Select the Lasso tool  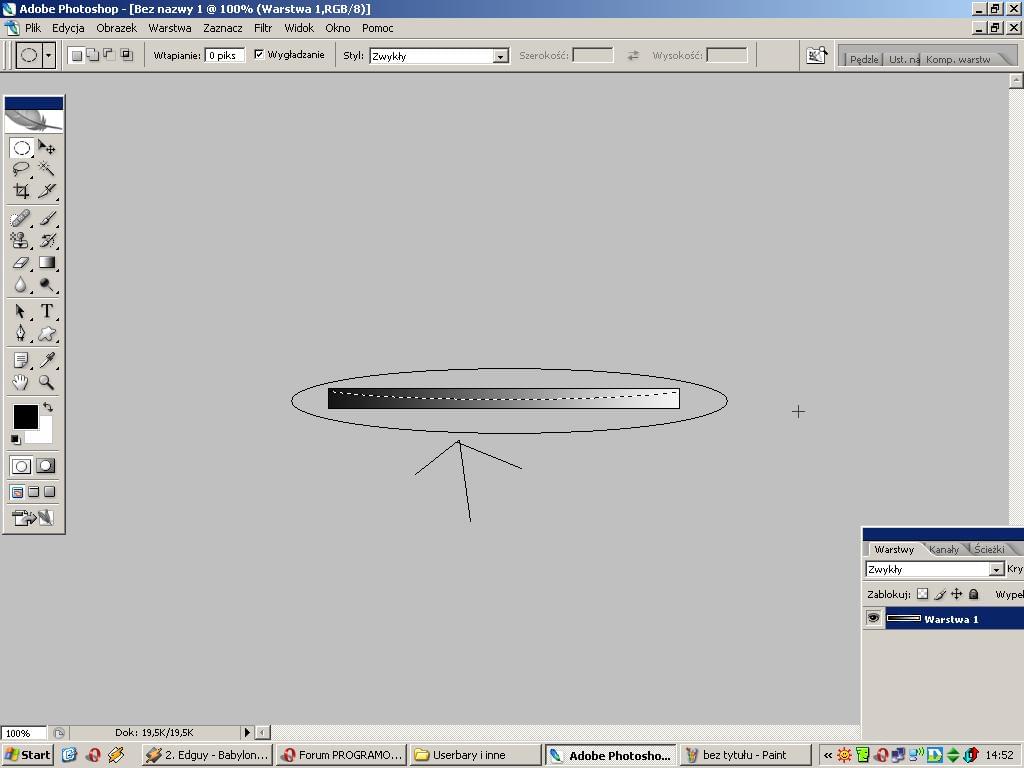(20, 169)
